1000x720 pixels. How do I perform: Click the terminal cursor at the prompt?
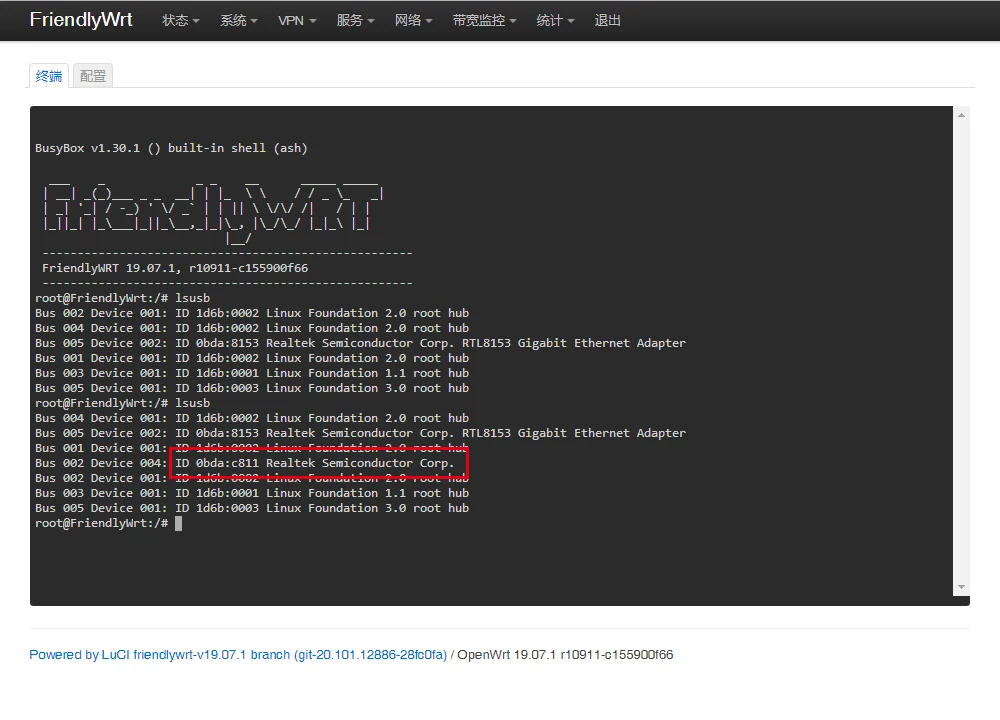coord(179,523)
